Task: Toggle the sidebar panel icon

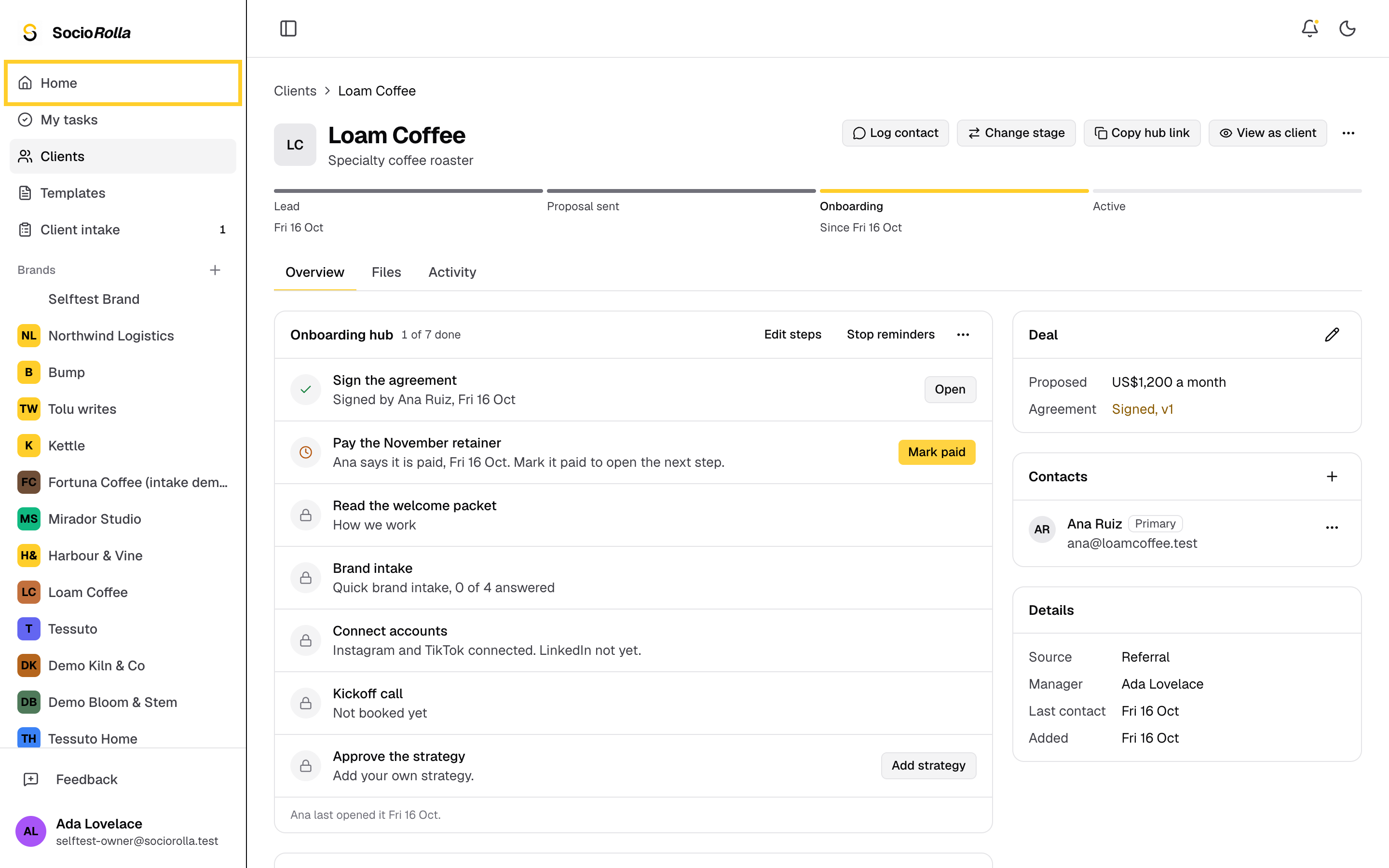Action: tap(288, 28)
